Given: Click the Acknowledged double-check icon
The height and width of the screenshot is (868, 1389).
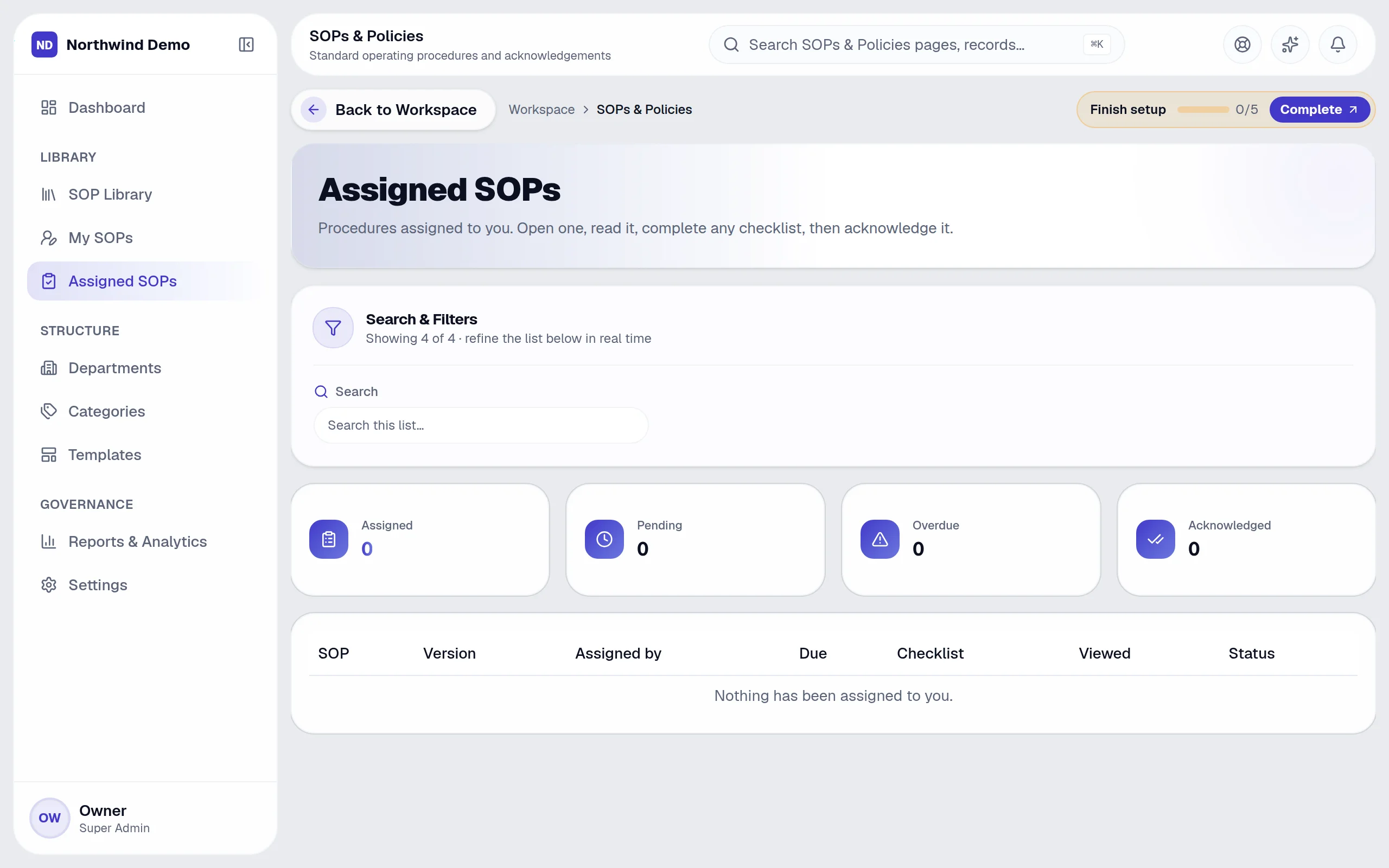Looking at the screenshot, I should point(1155,539).
